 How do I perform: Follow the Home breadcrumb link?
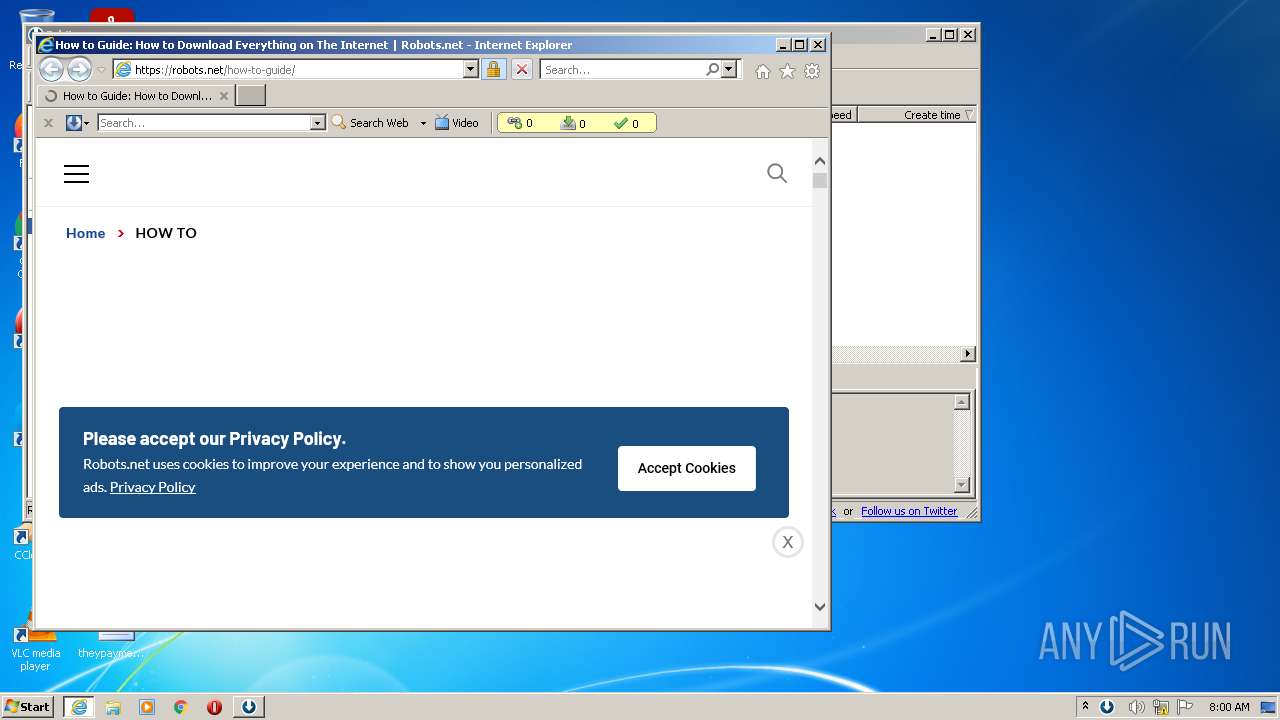[85, 233]
